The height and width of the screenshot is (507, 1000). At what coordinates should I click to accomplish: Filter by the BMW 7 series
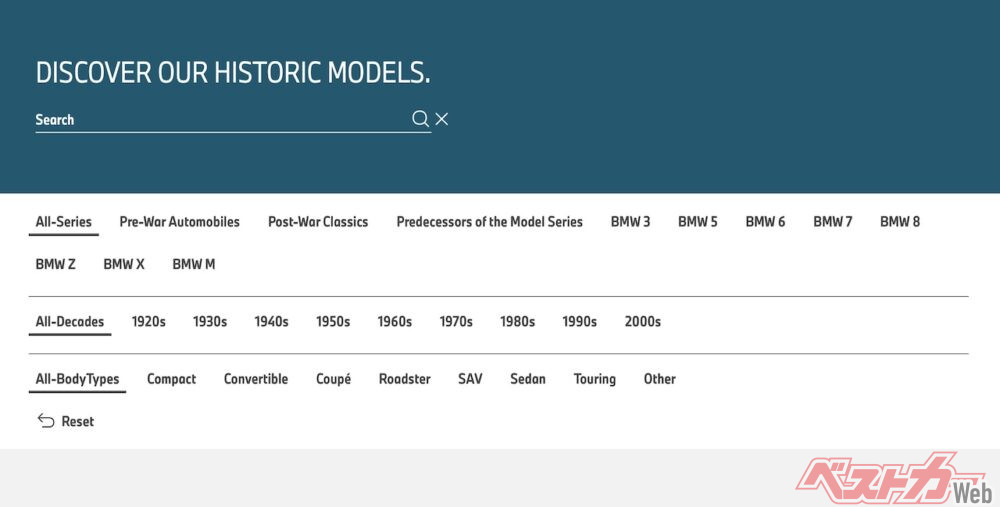[832, 222]
